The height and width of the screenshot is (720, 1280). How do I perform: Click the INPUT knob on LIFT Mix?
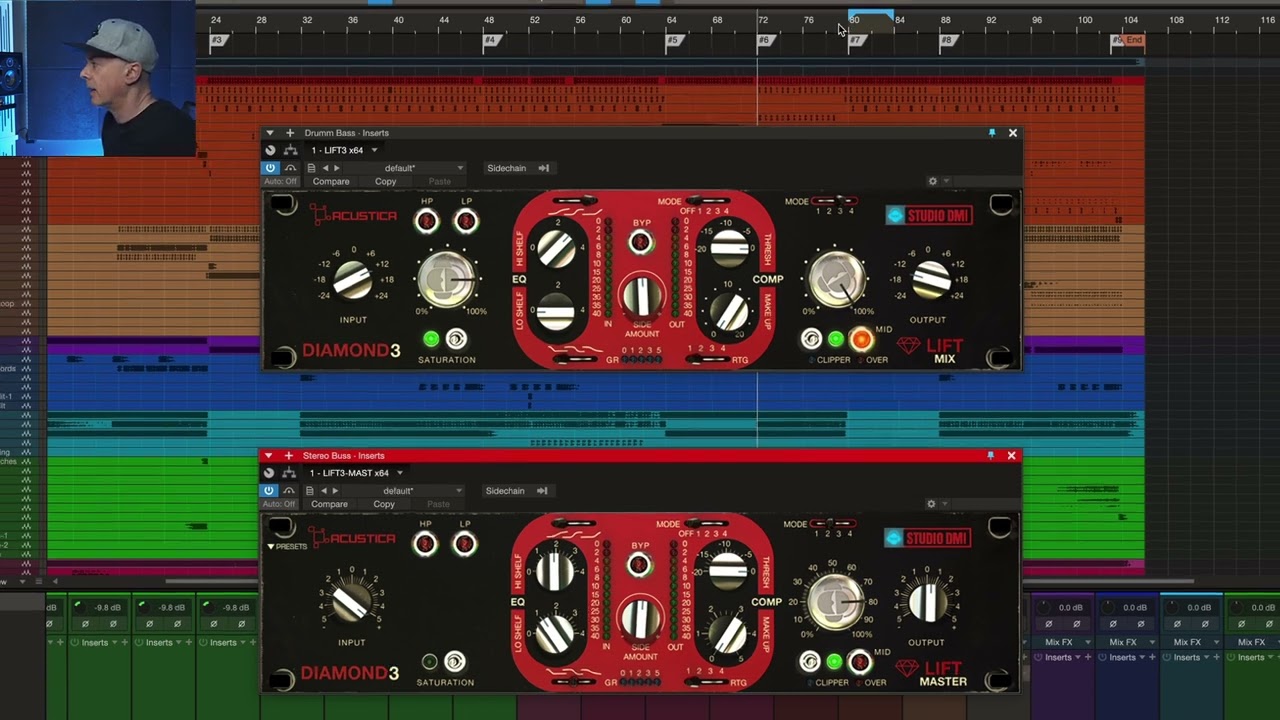352,280
